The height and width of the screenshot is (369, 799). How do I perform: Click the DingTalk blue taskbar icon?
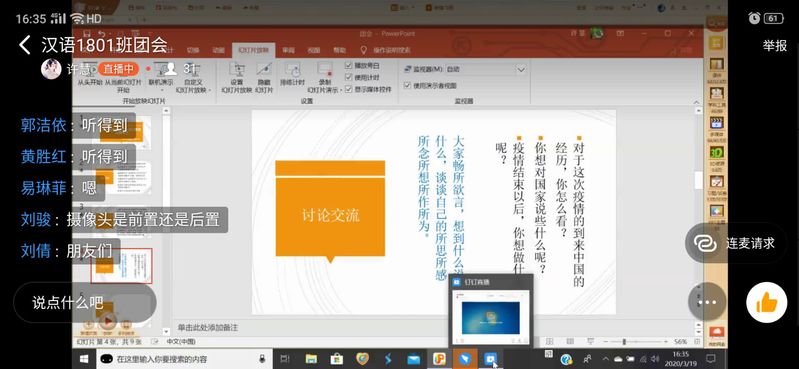(x=465, y=359)
